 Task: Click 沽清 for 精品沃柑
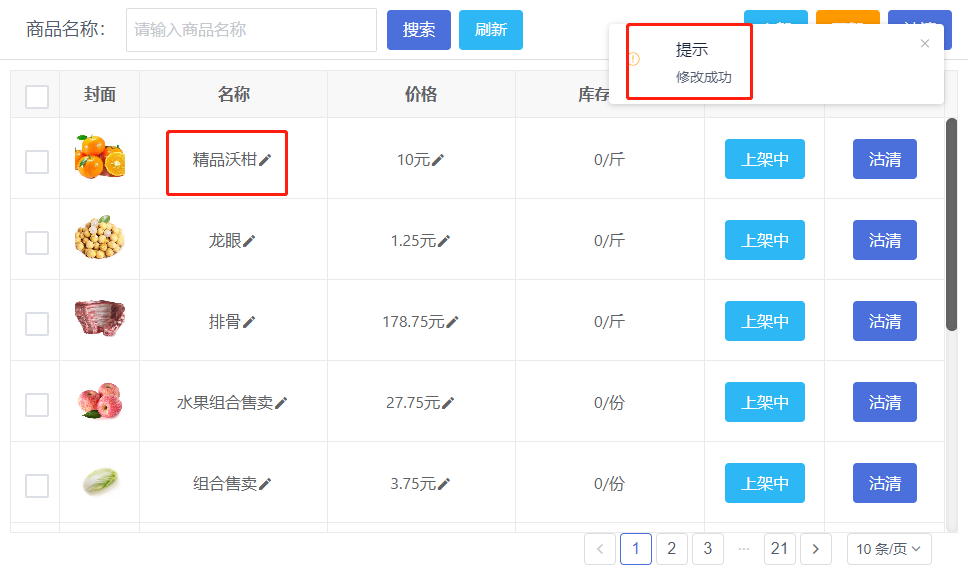tap(885, 159)
